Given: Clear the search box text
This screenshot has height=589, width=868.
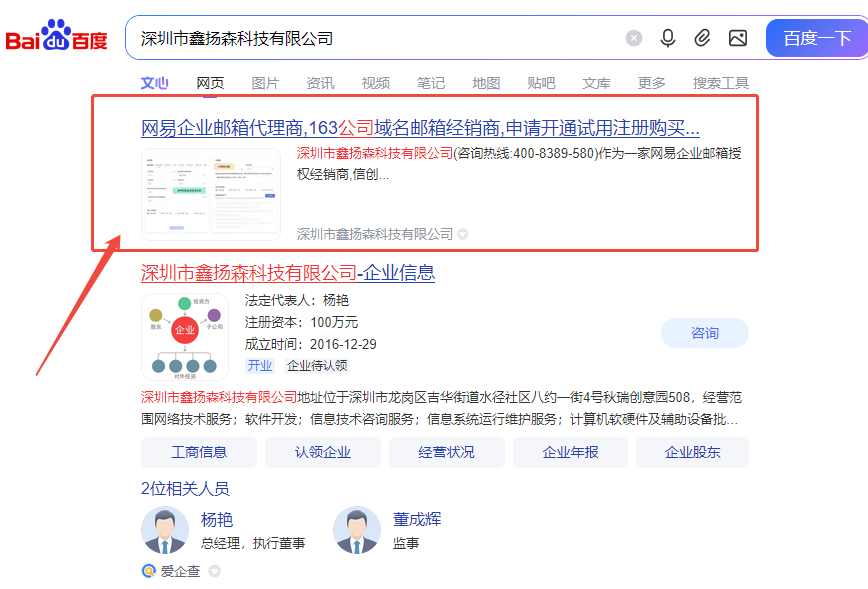Looking at the screenshot, I should click(634, 38).
